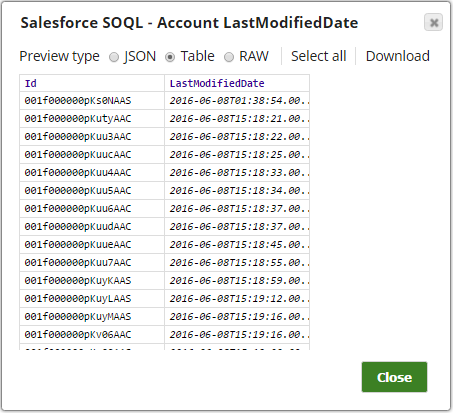Image resolution: width=453 pixels, height=413 pixels.
Task: Click date cell 2016-06-08T01:38:54
Action: [237, 101]
